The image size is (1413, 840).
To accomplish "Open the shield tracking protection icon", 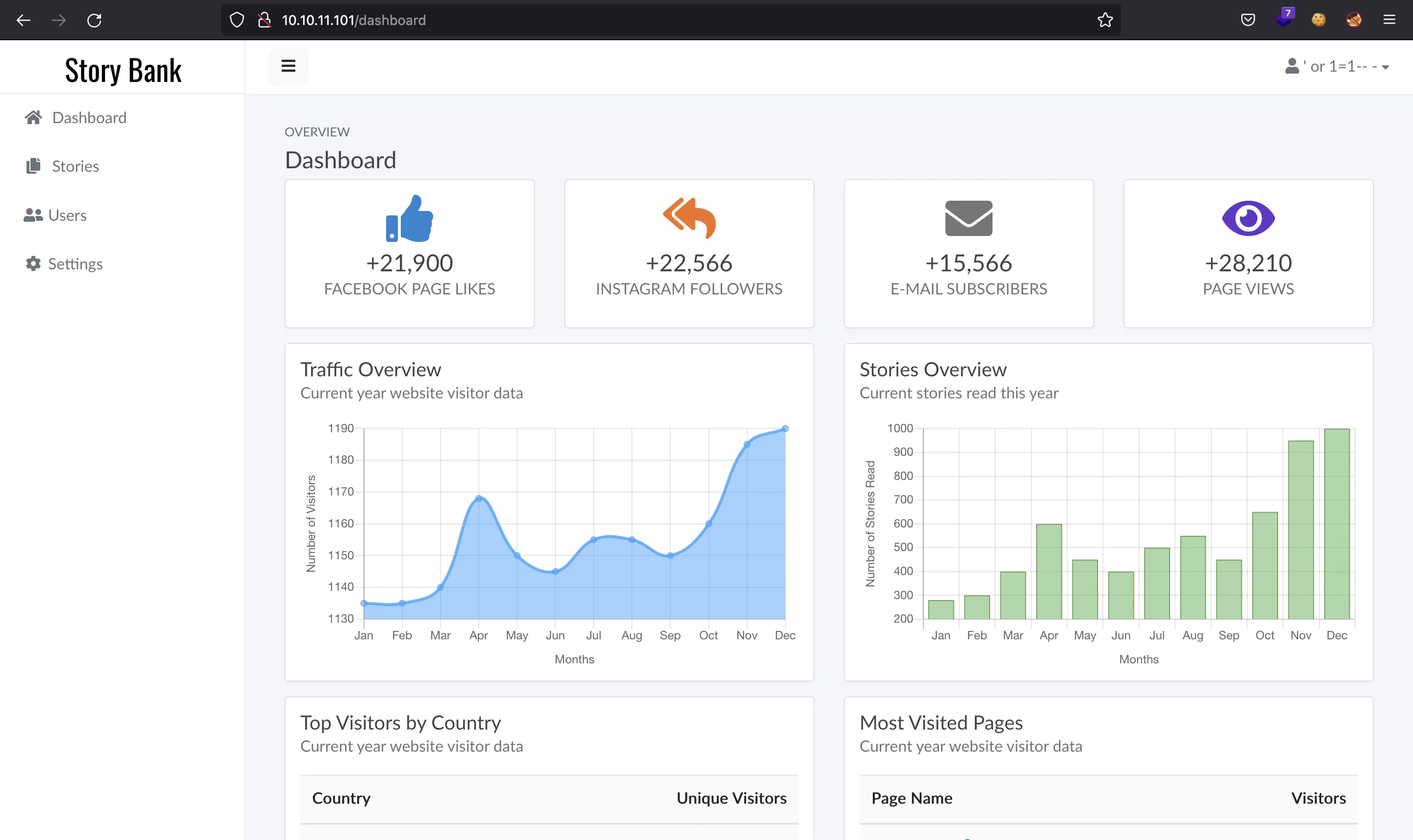I will point(237,21).
